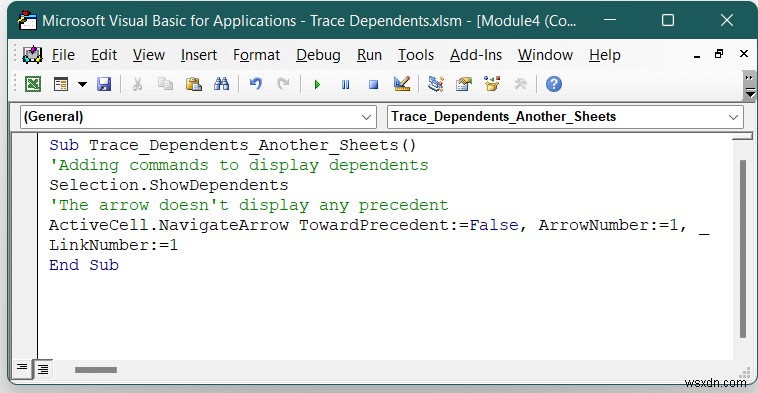Open the Help menu
This screenshot has height=393, width=758.
605,55
